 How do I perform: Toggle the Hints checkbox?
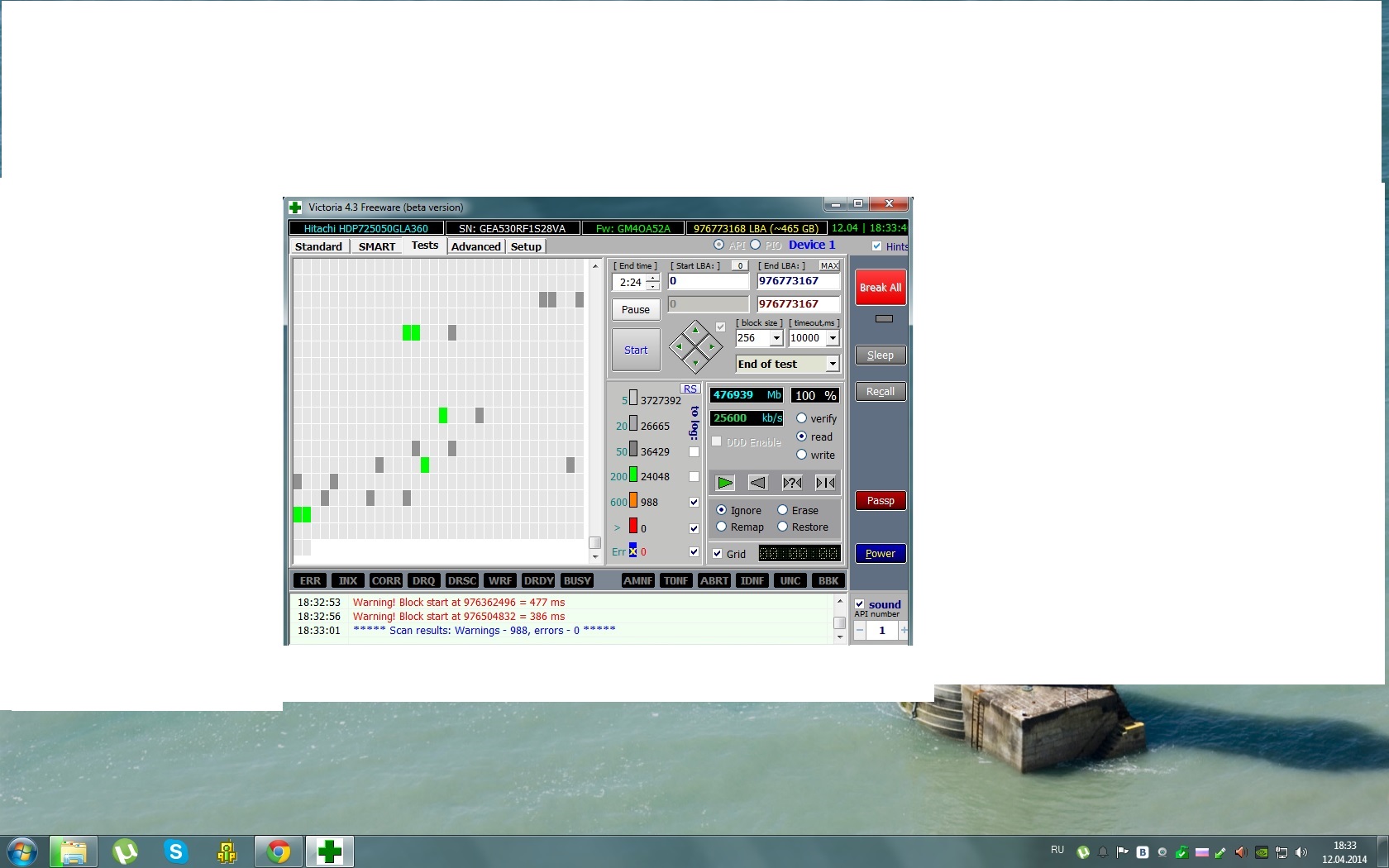[x=877, y=246]
